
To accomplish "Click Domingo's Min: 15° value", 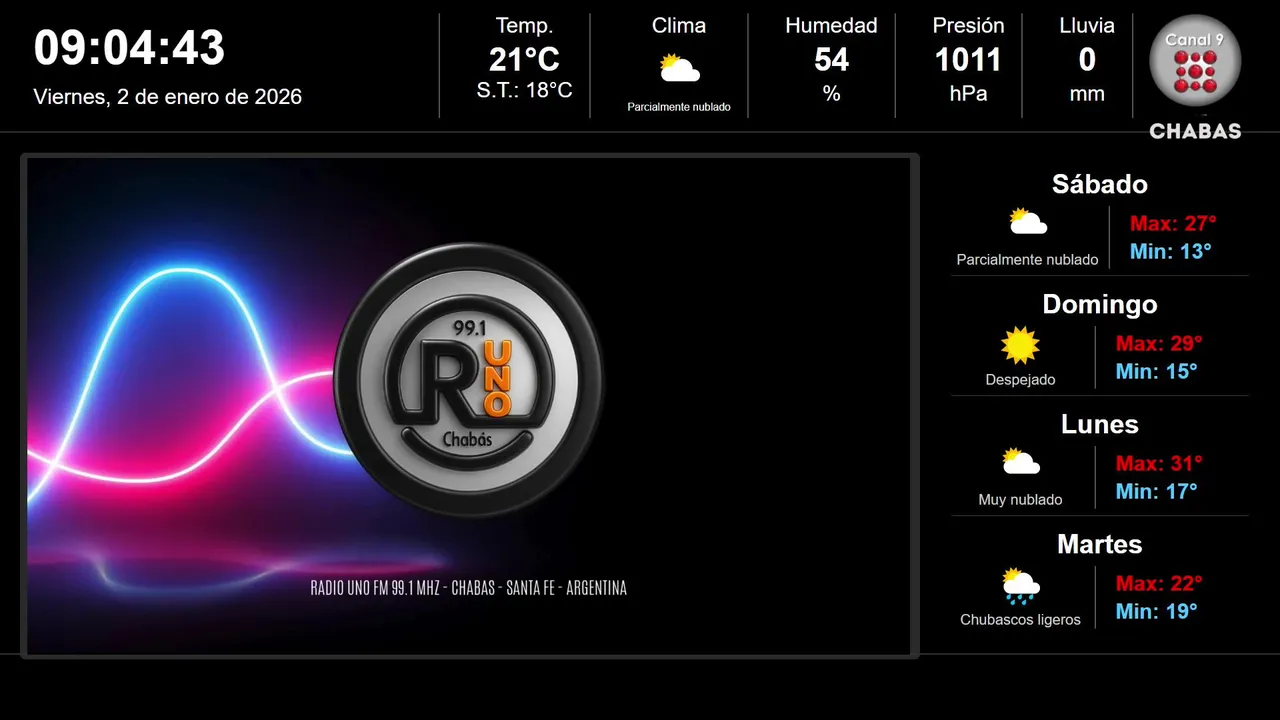I will 1156,371.
